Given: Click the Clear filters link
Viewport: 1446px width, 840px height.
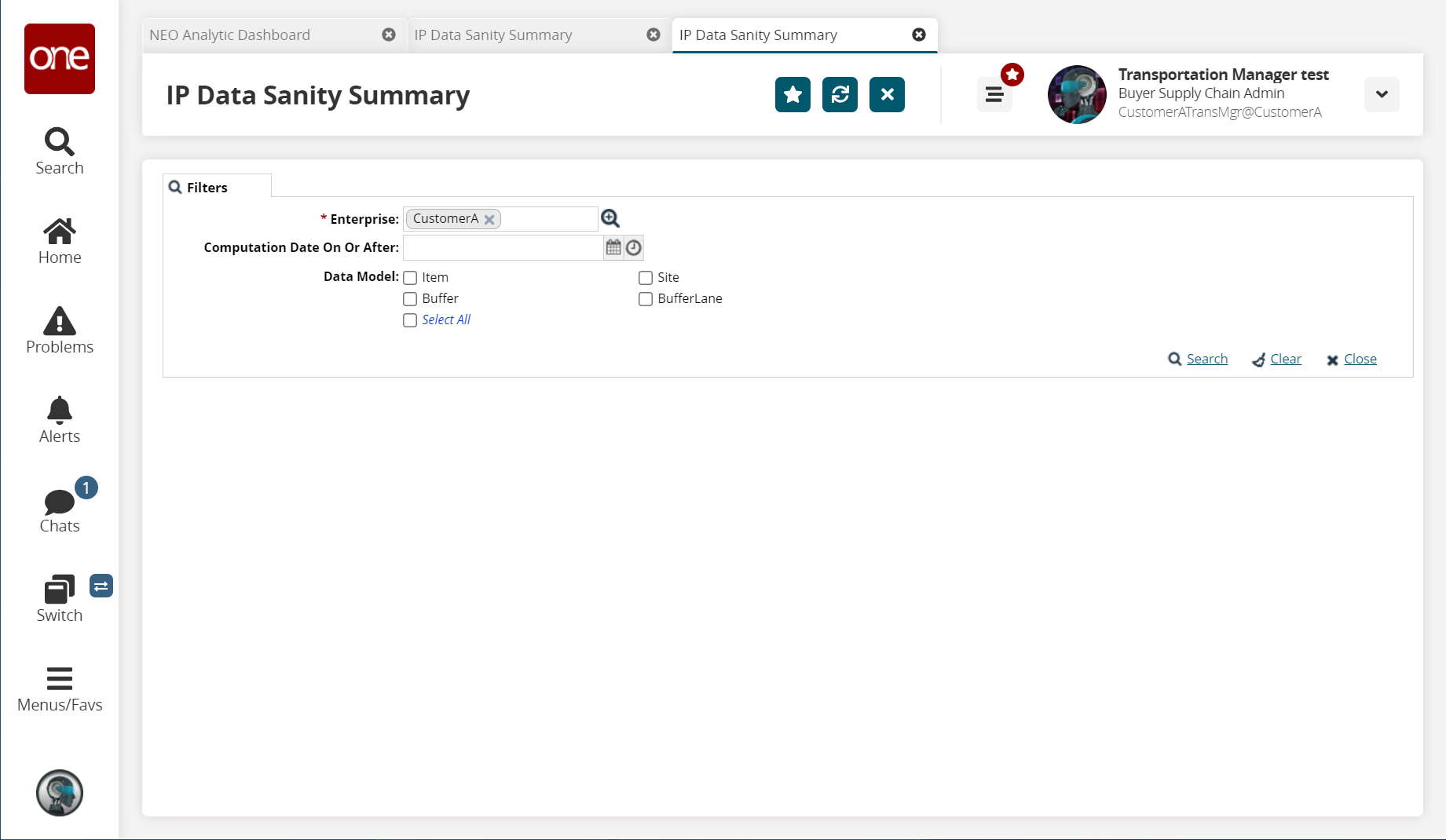Looking at the screenshot, I should click(1286, 359).
